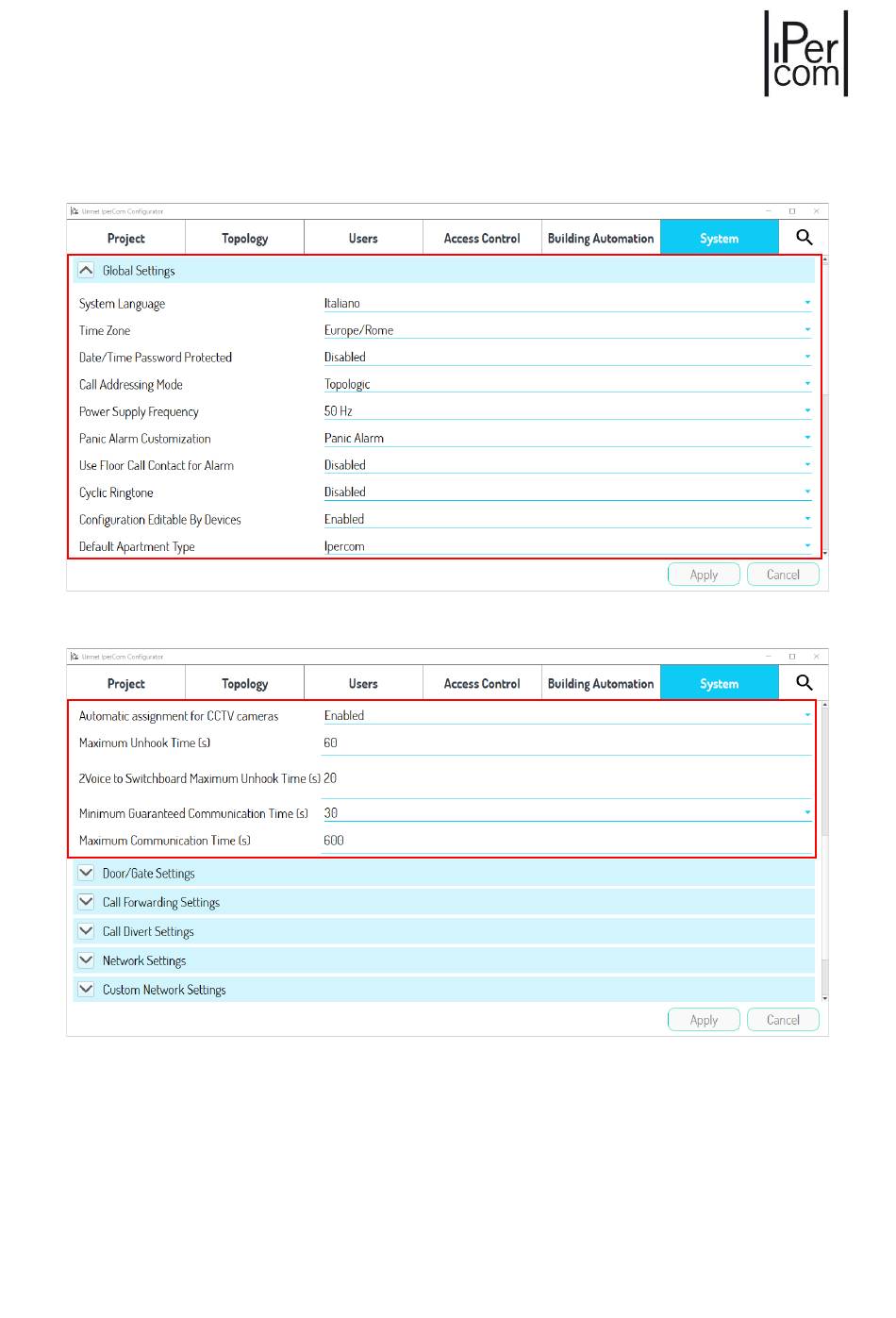Expand Network Settings section
The height and width of the screenshot is (1318, 896).
coord(86,960)
